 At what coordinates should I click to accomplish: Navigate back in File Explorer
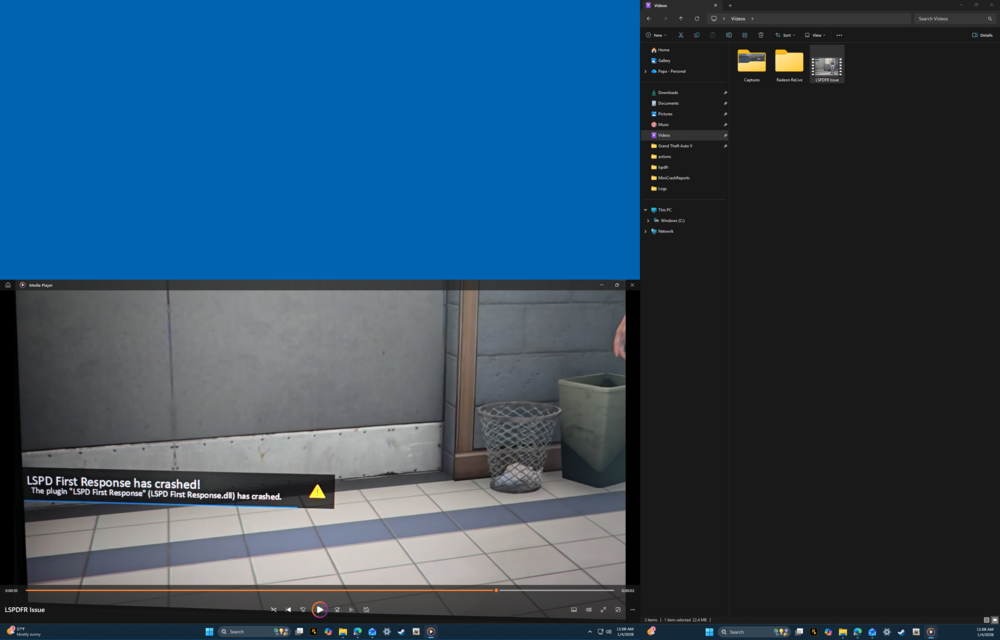click(647, 18)
